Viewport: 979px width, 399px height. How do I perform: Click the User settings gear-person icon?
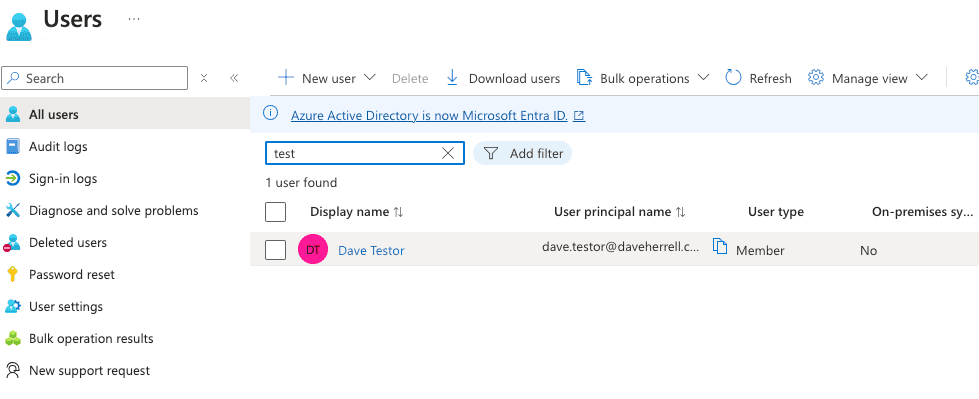(12, 307)
